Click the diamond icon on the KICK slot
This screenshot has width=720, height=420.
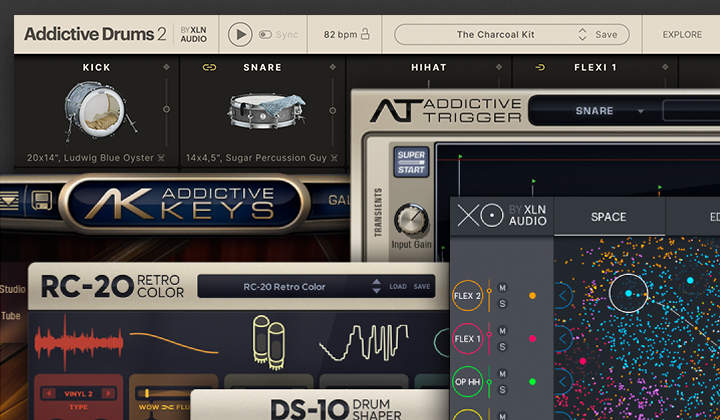point(166,67)
